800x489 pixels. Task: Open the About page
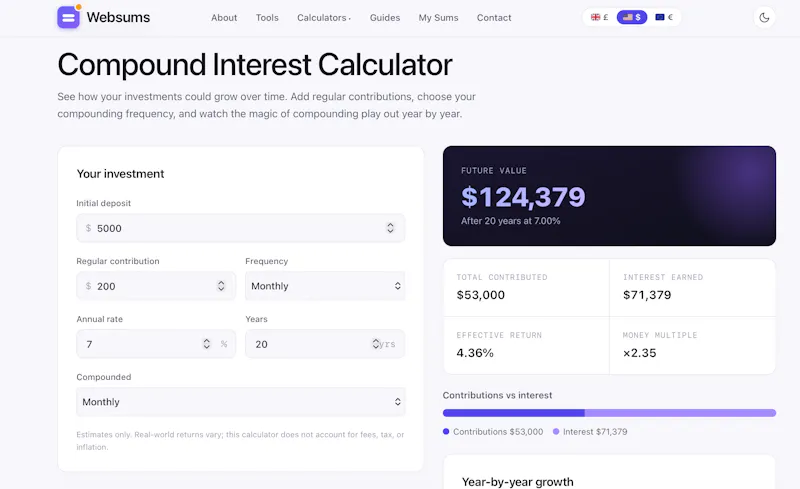(x=224, y=18)
